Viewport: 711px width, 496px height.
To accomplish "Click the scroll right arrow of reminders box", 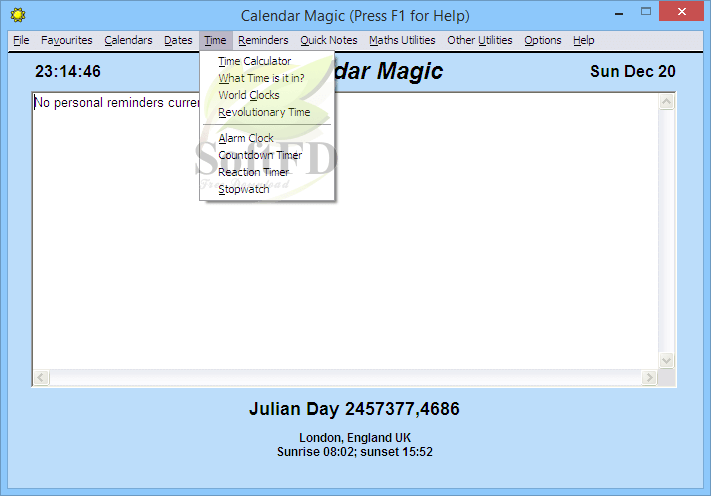I will pos(649,377).
